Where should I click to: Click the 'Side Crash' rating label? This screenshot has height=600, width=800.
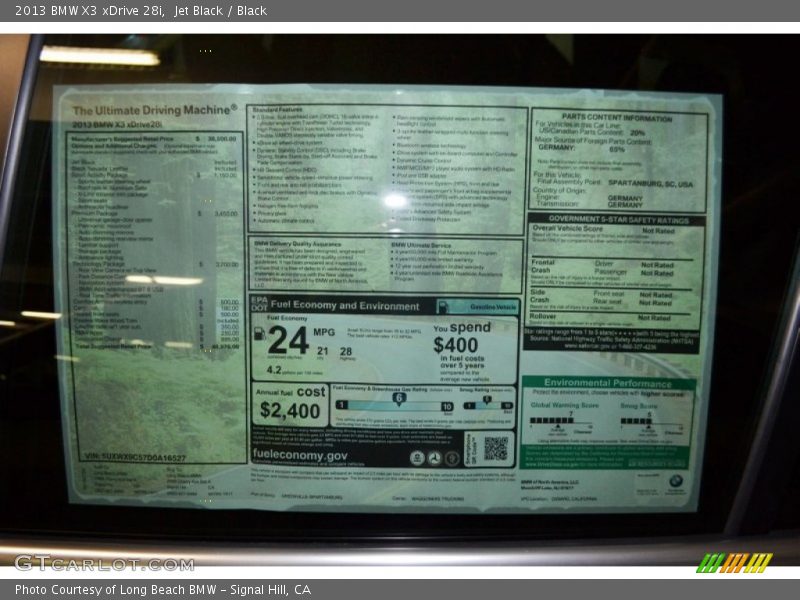(539, 296)
